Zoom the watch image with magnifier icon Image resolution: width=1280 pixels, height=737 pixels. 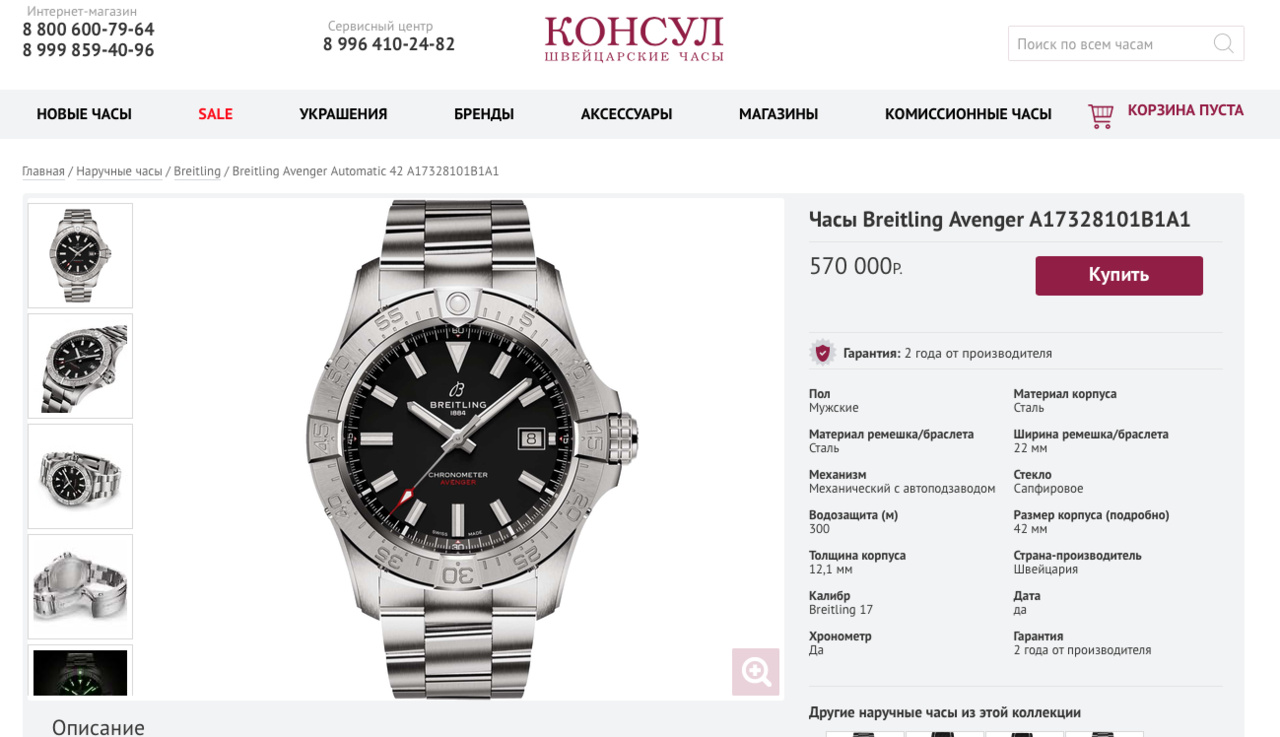click(755, 672)
